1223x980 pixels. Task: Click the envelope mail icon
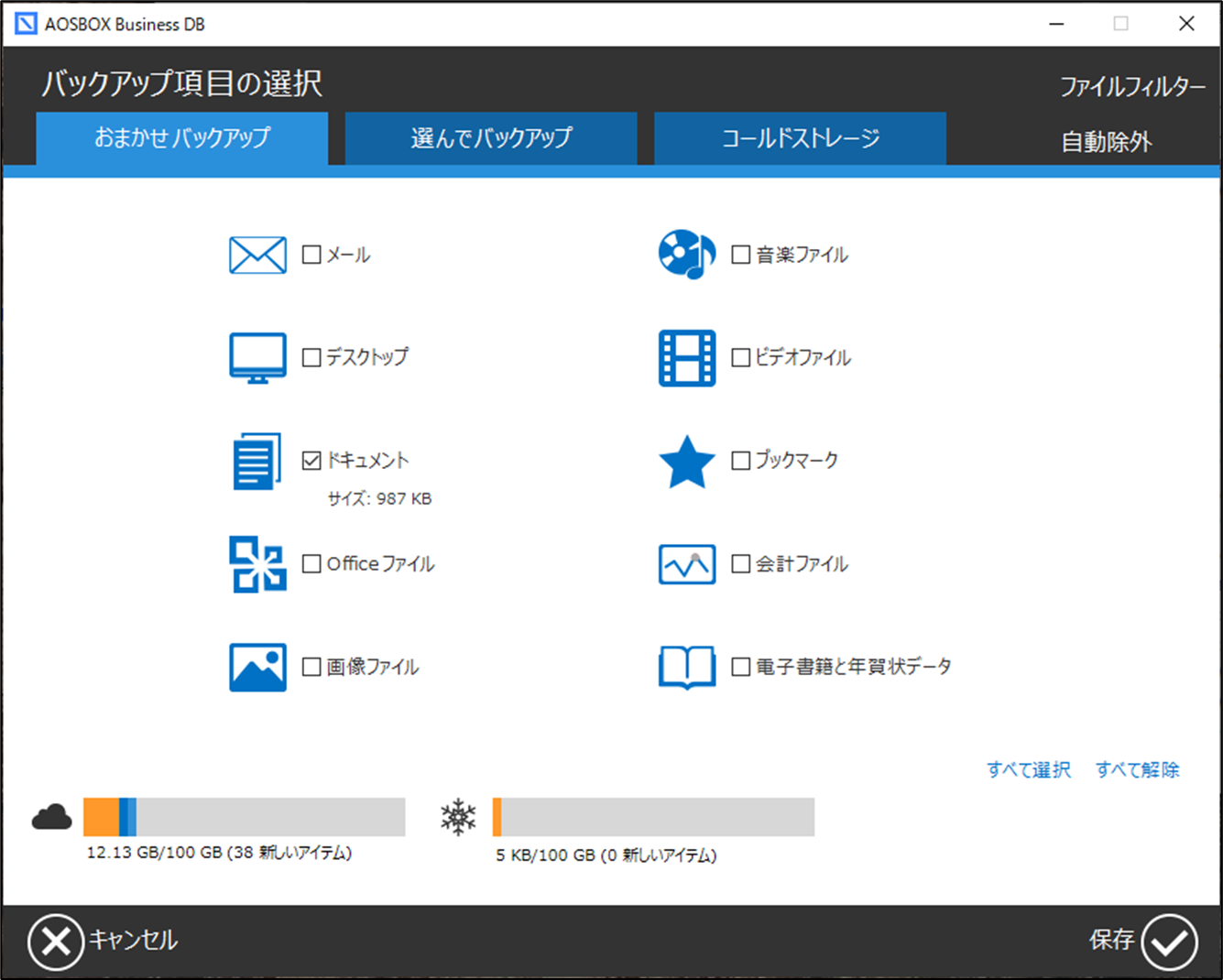click(257, 256)
